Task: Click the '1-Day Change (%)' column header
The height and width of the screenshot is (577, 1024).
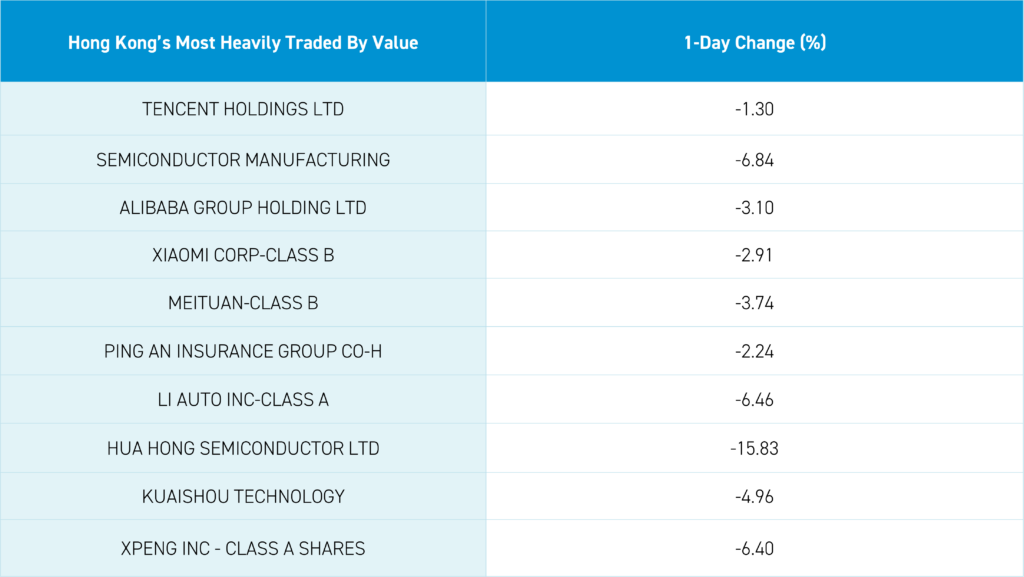Action: (754, 43)
